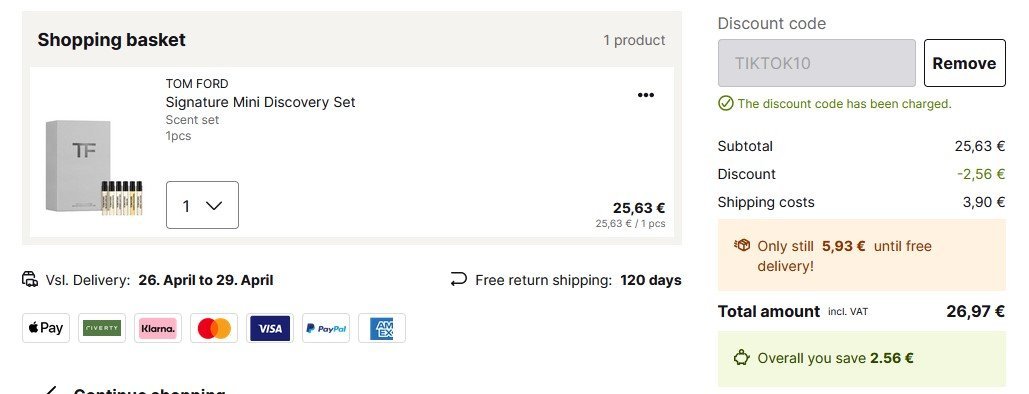
Task: Open the quantity dropdown showing 1
Action: [x=202, y=205]
